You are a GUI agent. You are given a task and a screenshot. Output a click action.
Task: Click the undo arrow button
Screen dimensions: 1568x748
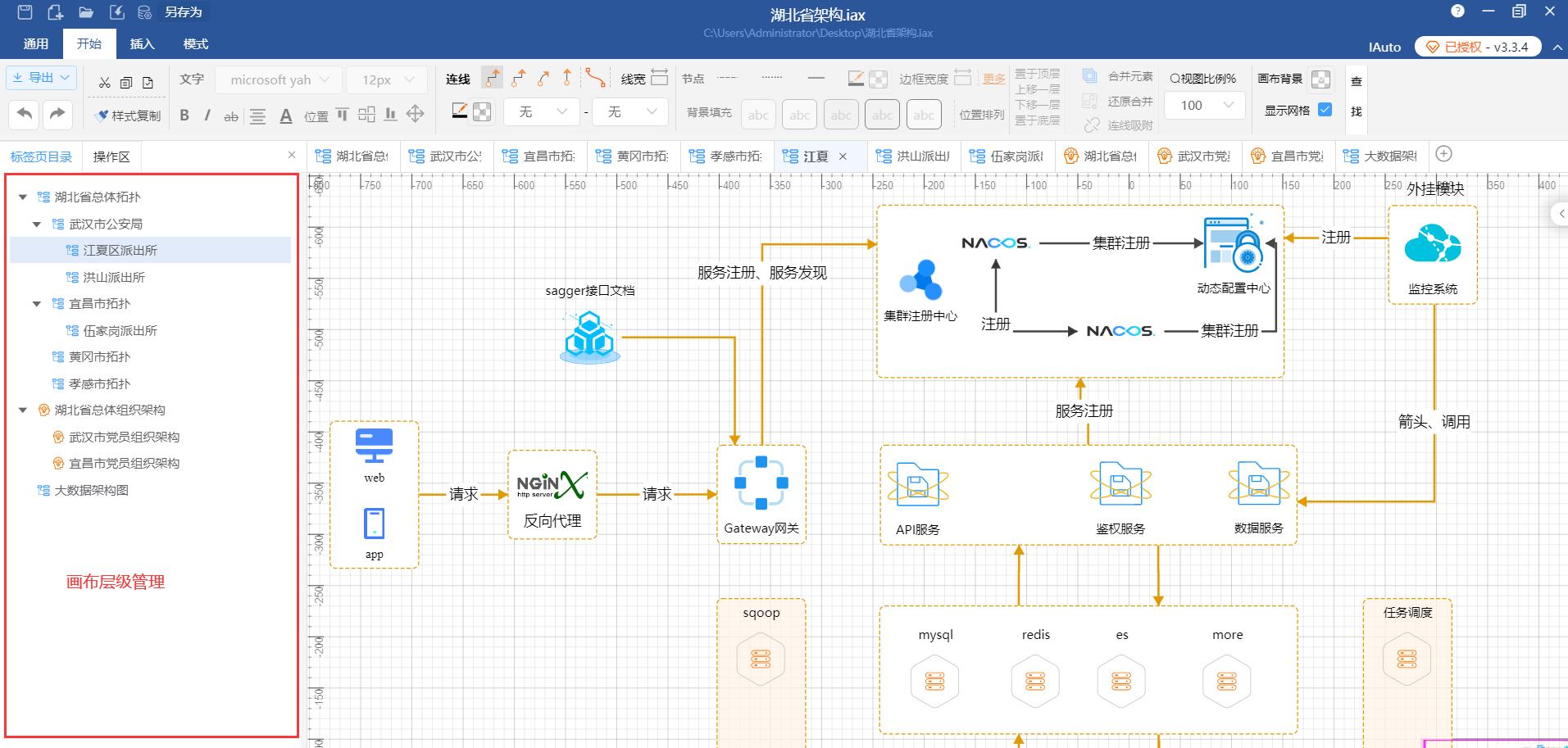tap(25, 114)
